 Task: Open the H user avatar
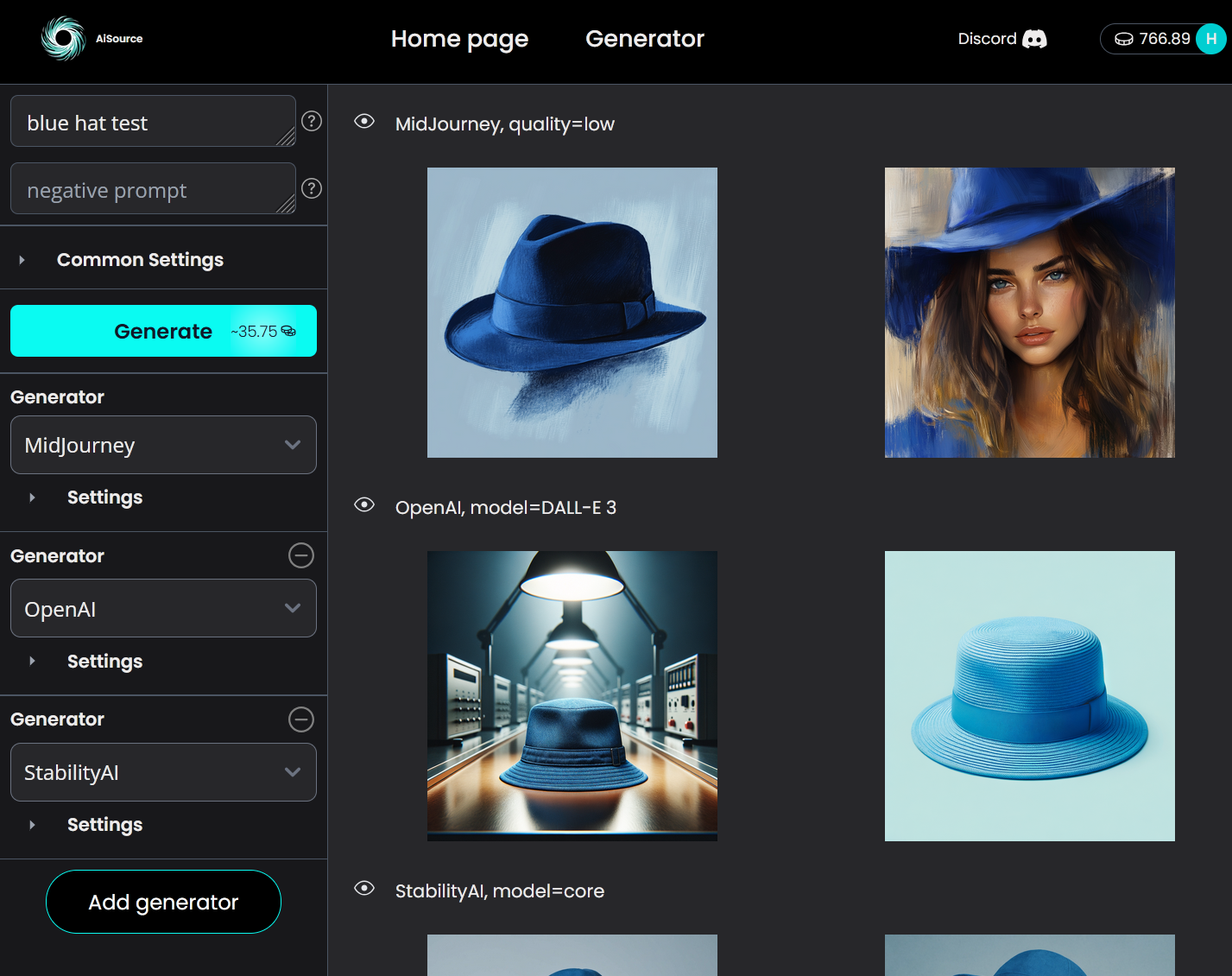point(1210,39)
